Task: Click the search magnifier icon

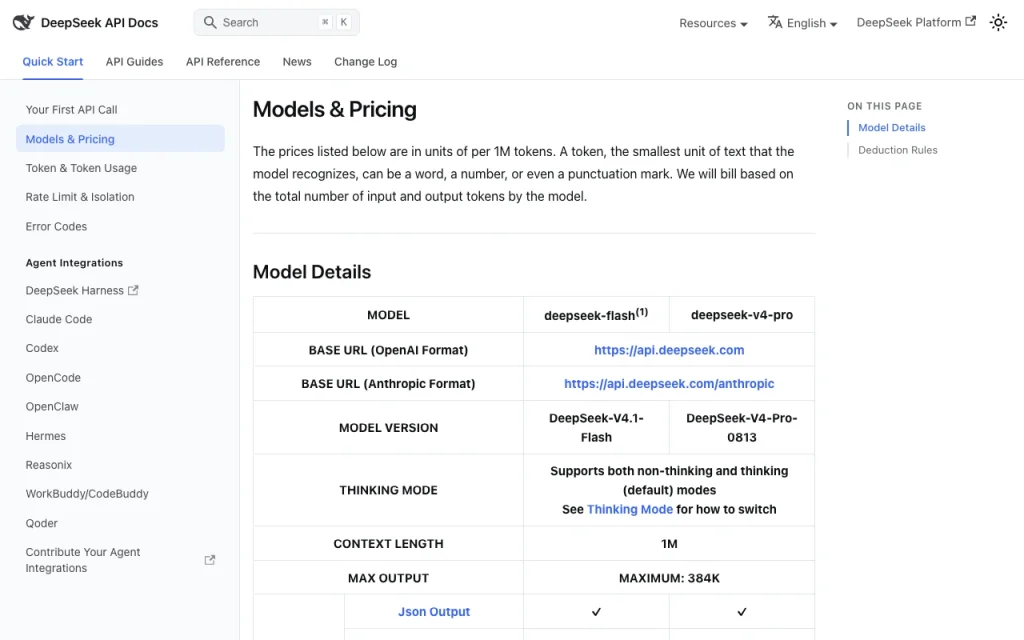Action: (x=210, y=22)
